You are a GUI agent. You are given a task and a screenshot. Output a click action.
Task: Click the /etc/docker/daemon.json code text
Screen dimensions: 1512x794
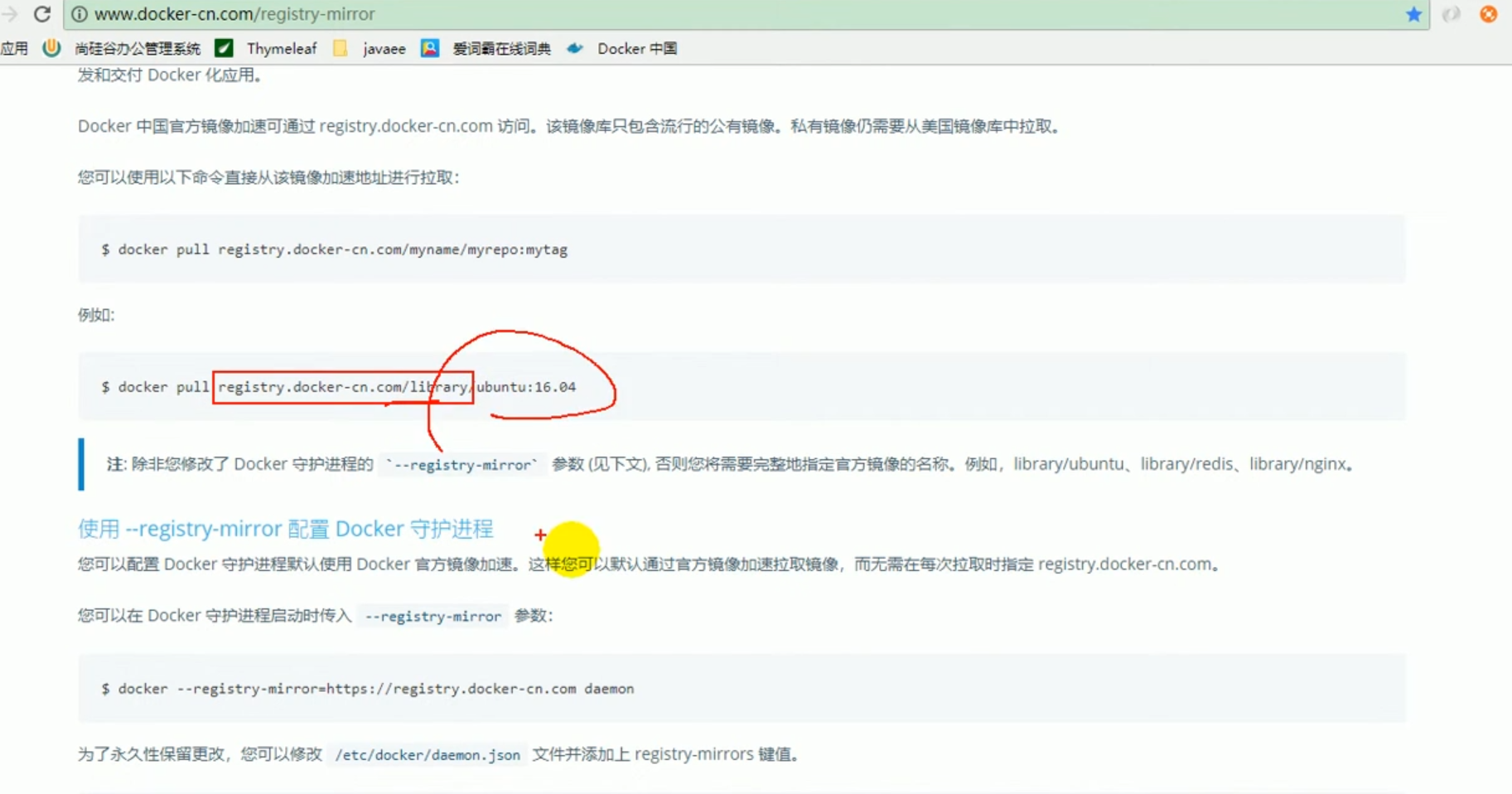pyautogui.click(x=427, y=755)
